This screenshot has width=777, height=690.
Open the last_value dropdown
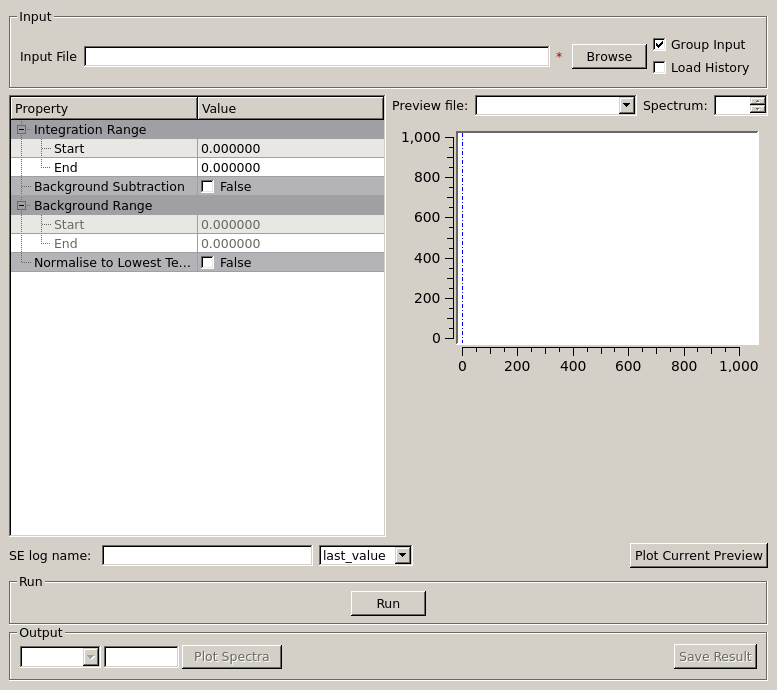(402, 555)
